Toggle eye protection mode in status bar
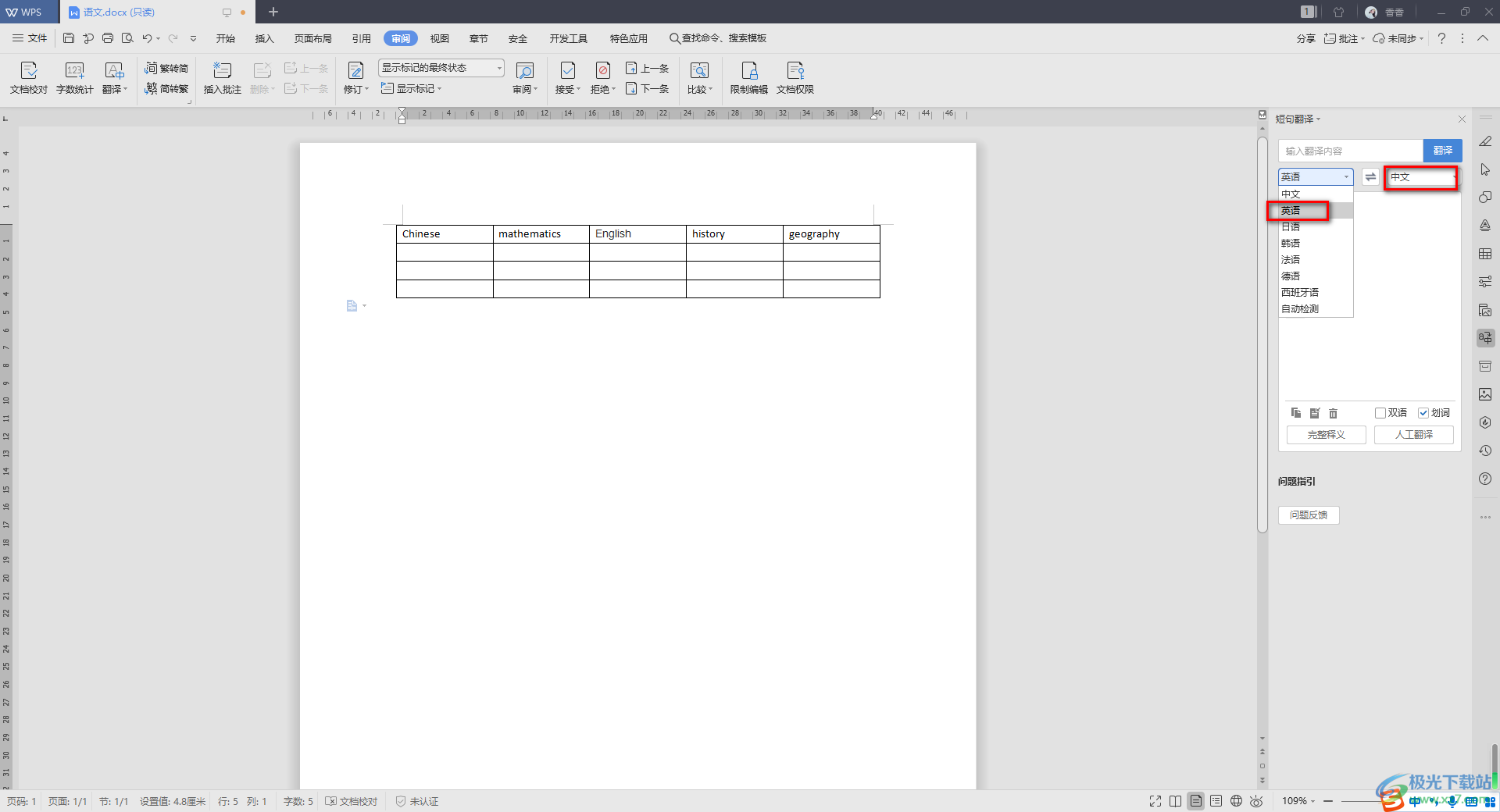This screenshot has height=812, width=1500. click(x=1256, y=801)
